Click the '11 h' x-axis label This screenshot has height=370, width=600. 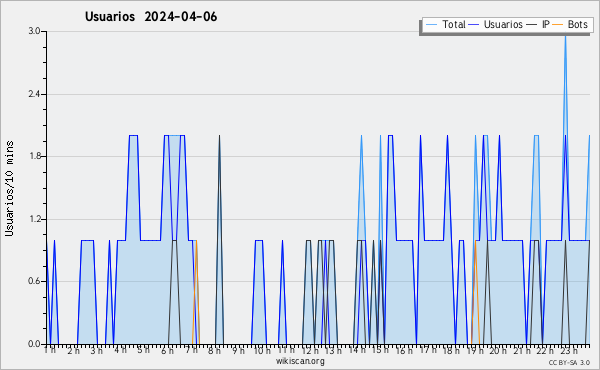tap(286, 350)
